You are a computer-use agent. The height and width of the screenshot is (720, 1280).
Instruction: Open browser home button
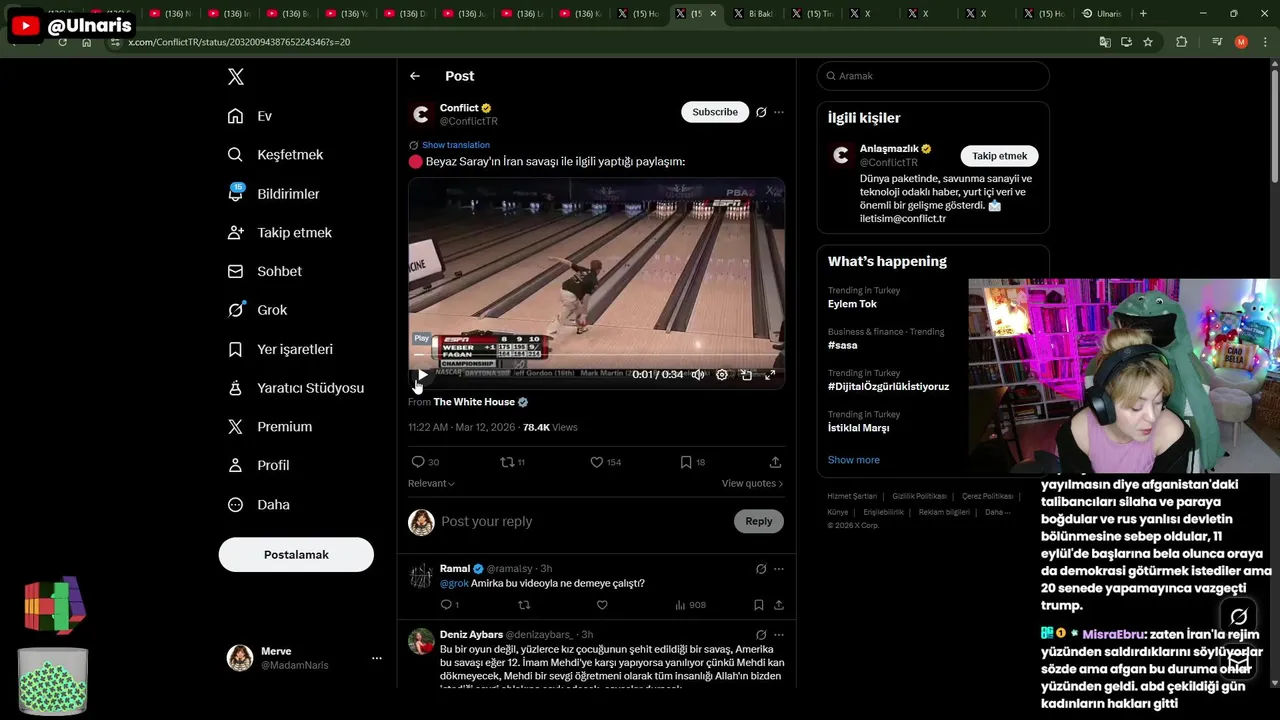pyautogui.click(x=86, y=42)
